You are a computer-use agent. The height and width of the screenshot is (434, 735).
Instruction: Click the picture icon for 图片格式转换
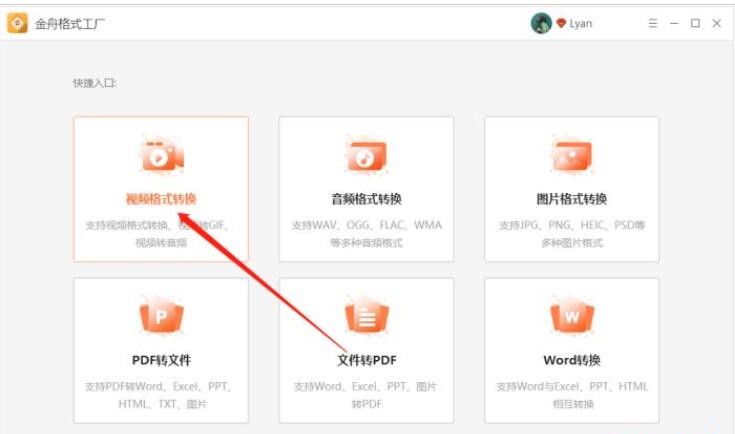571,157
